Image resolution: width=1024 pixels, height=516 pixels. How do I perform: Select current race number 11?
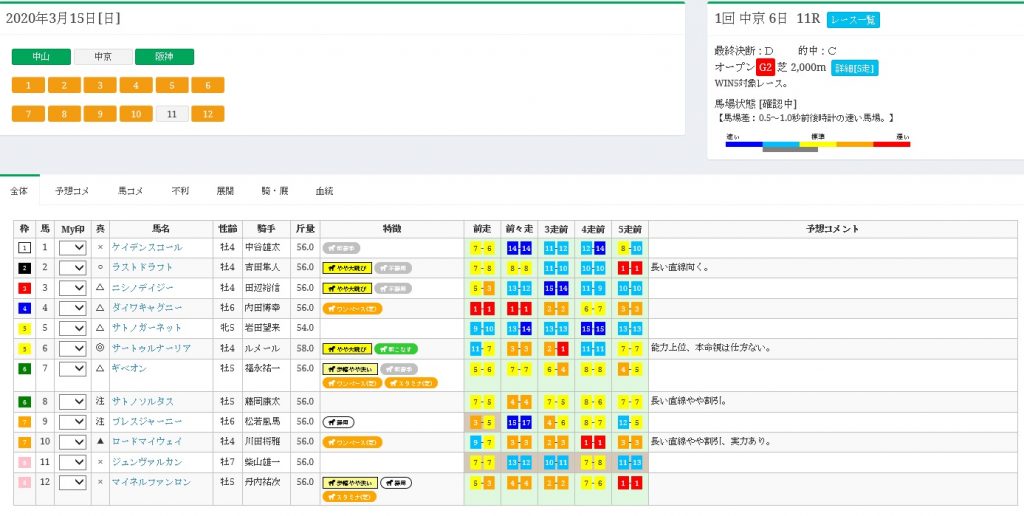(x=172, y=114)
